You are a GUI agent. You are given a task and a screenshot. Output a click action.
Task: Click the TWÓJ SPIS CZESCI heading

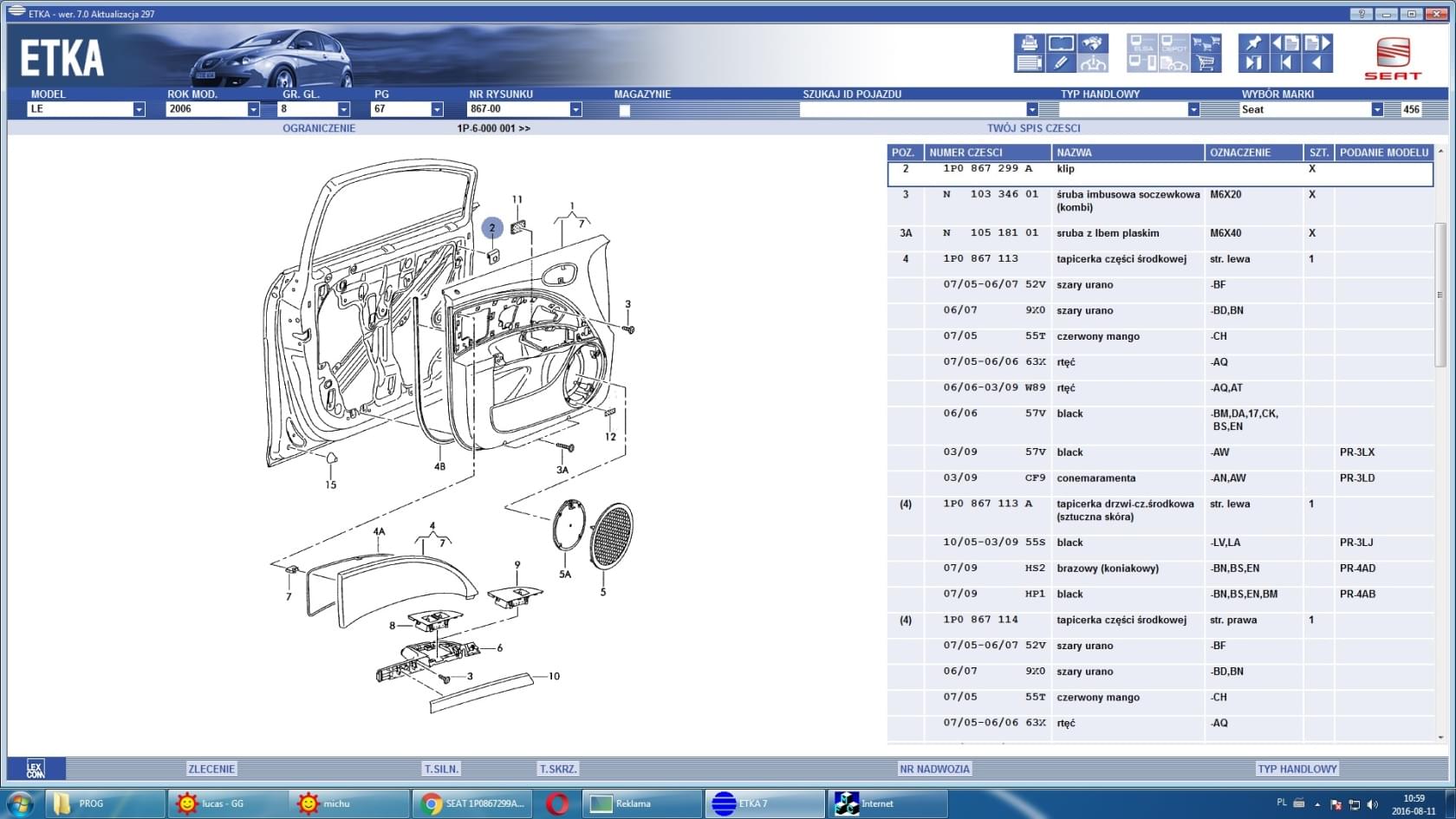(x=1033, y=128)
